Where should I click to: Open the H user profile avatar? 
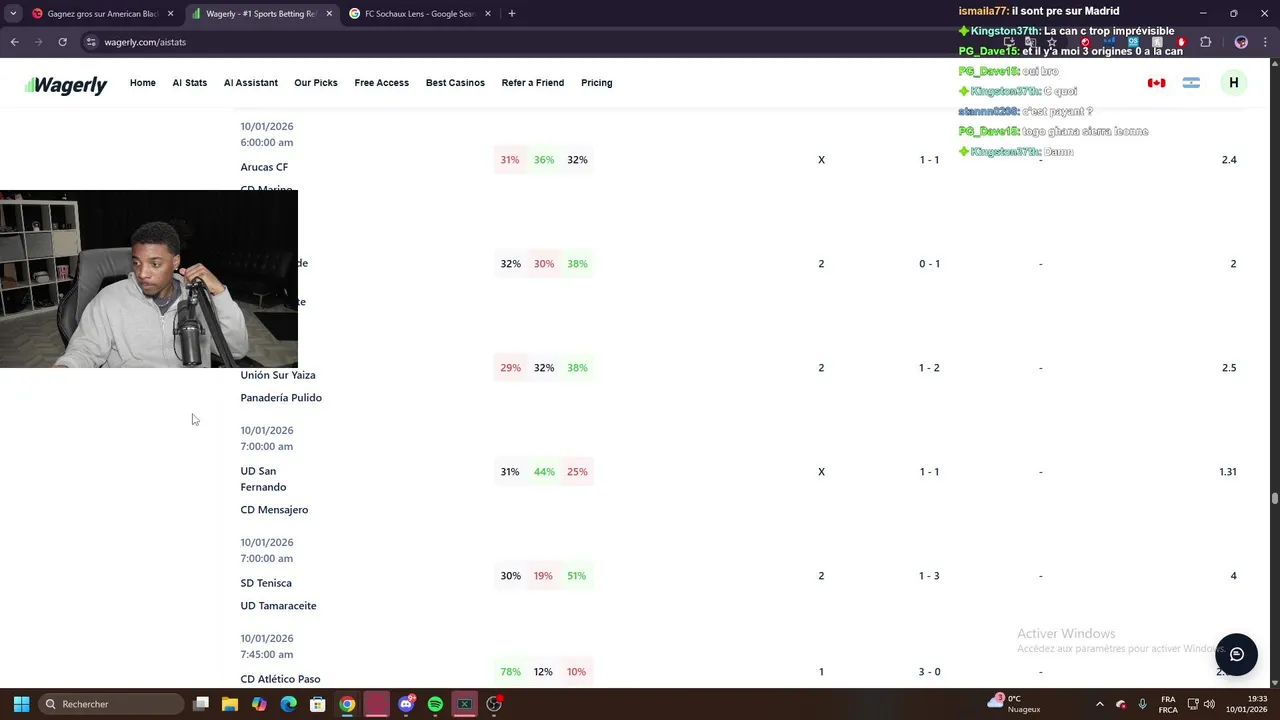point(1233,83)
